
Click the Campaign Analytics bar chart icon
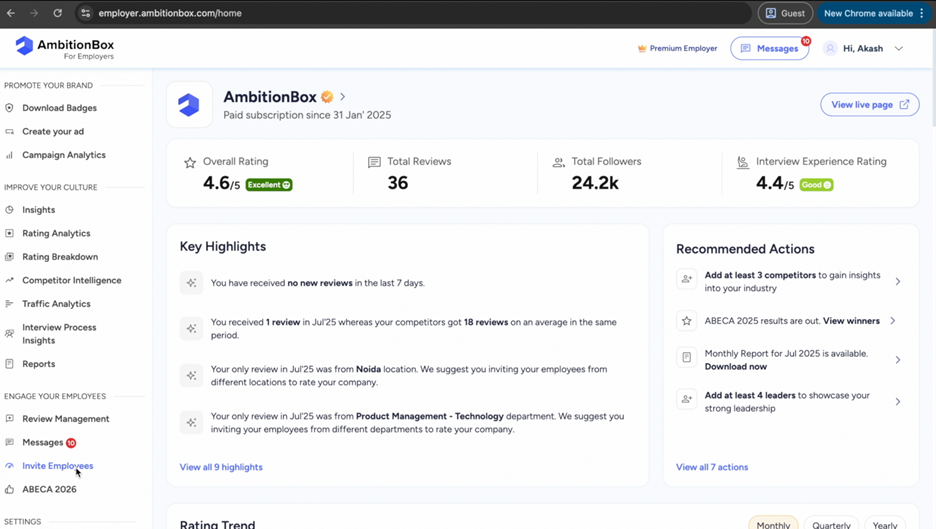pyautogui.click(x=10, y=155)
